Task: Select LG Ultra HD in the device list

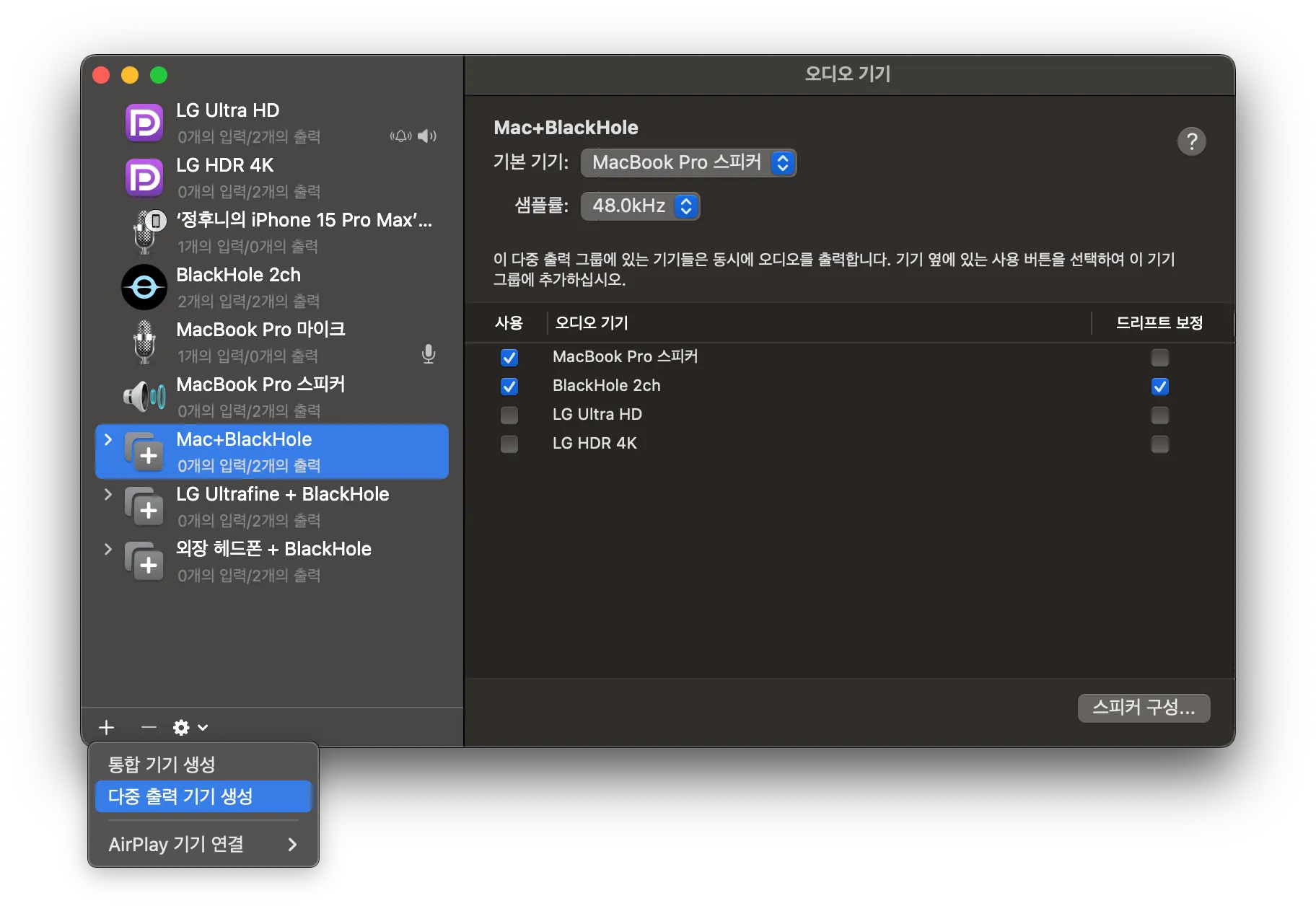Action: [x=272, y=123]
